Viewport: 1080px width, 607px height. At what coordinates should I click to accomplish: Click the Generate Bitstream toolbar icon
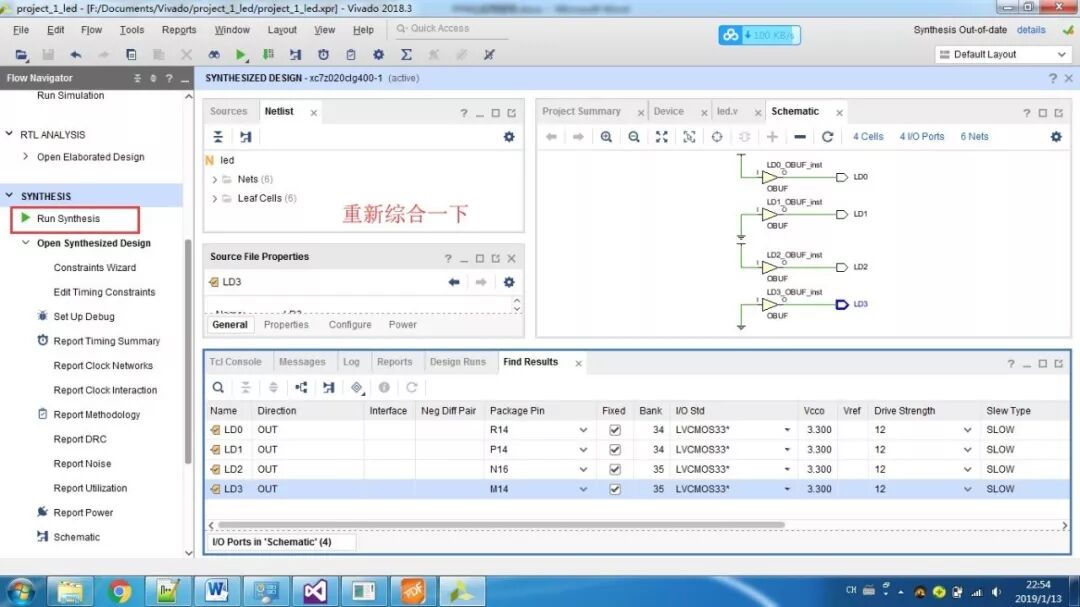point(268,54)
